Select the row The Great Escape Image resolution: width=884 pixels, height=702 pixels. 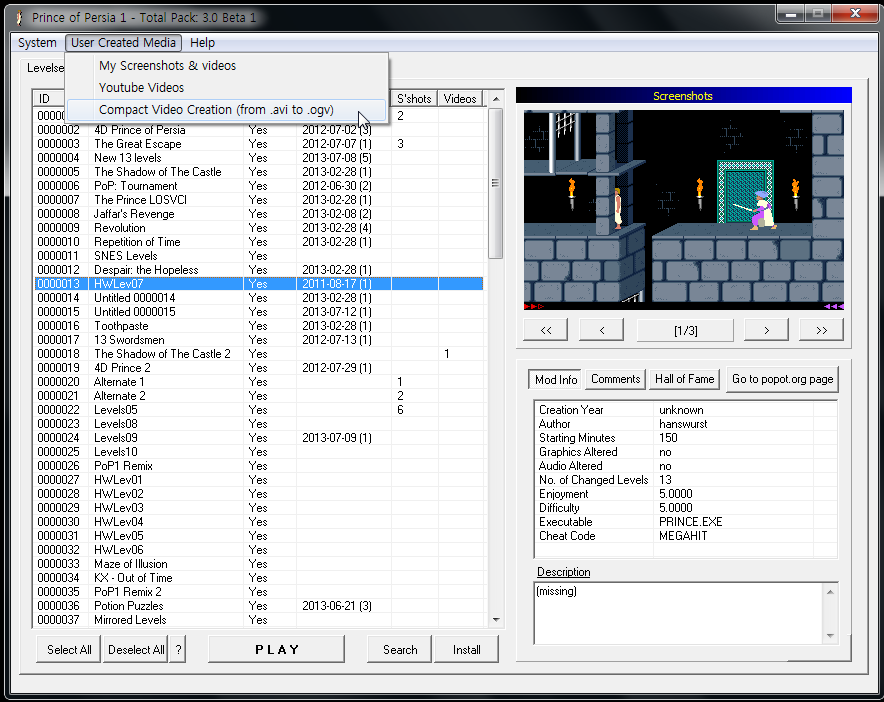point(259,144)
